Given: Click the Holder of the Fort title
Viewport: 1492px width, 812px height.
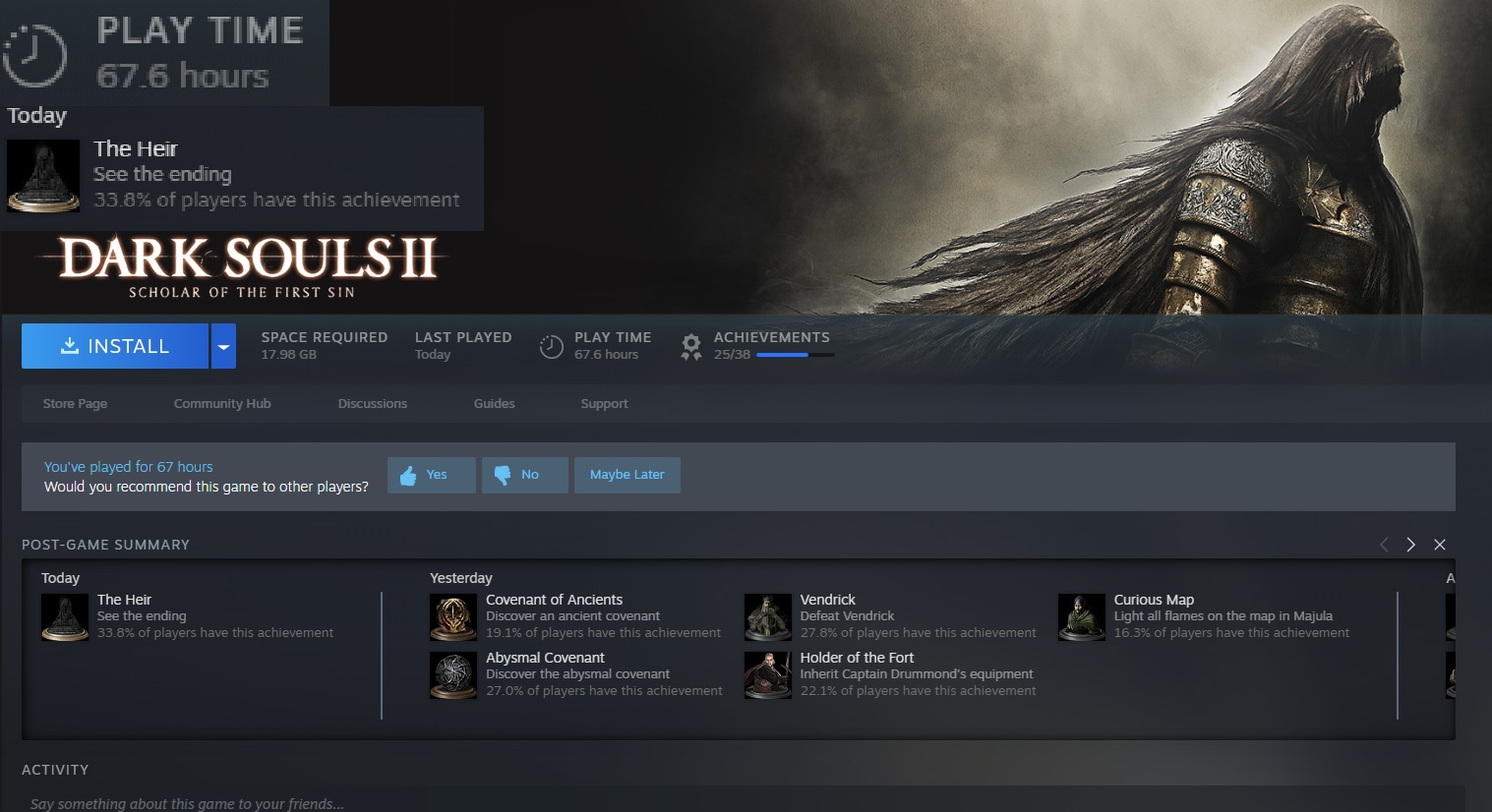Looking at the screenshot, I should [857, 658].
